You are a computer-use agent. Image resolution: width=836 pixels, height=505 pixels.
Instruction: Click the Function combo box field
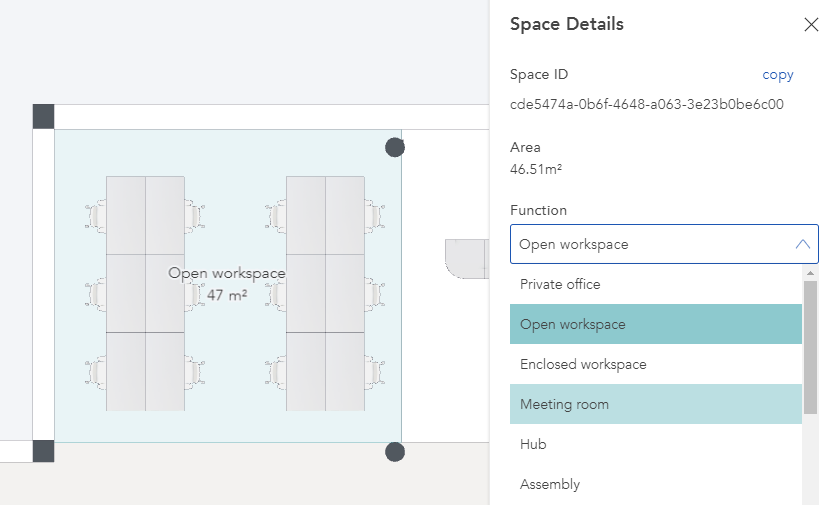664,244
